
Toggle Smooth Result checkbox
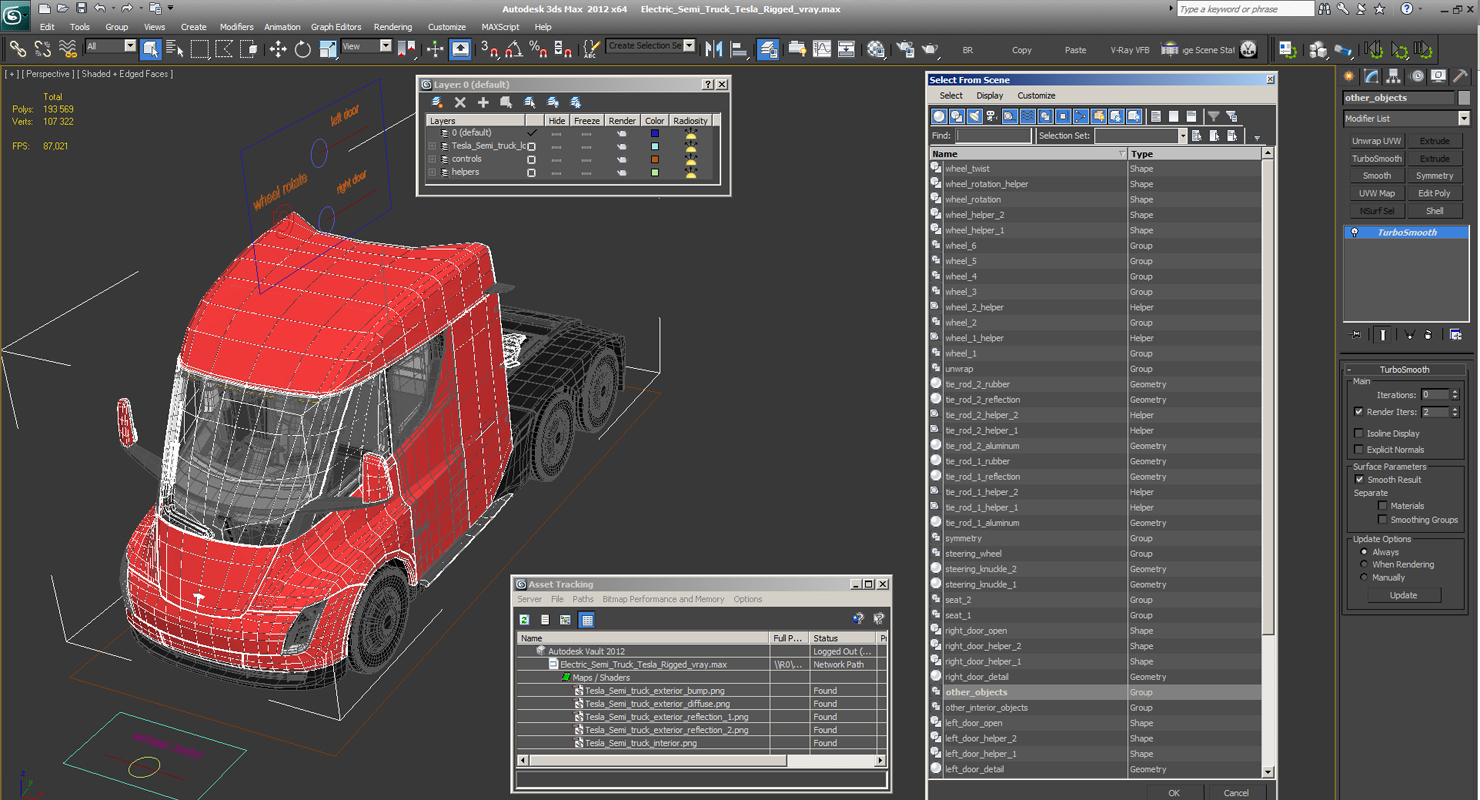1358,479
